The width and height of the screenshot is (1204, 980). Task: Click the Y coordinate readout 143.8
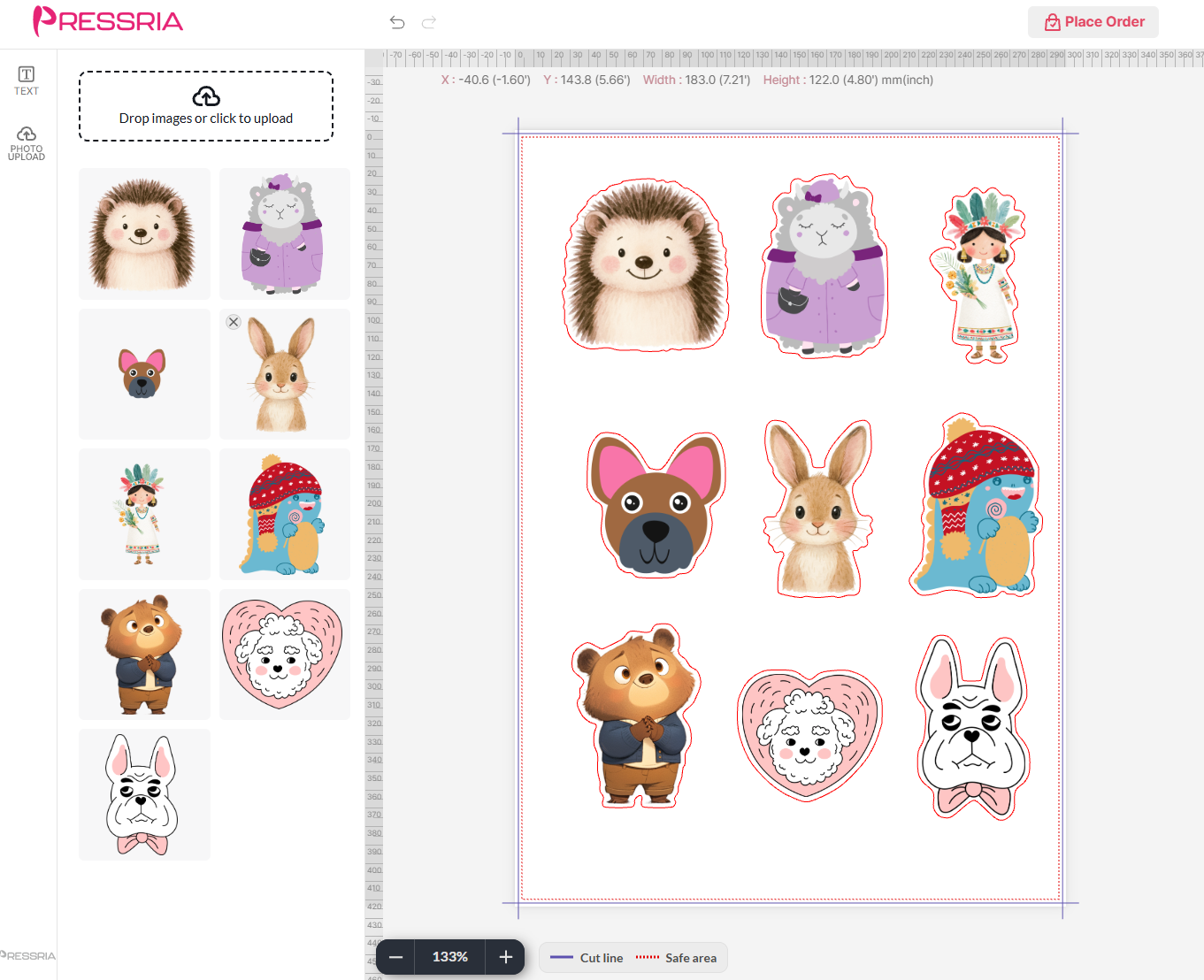(587, 80)
